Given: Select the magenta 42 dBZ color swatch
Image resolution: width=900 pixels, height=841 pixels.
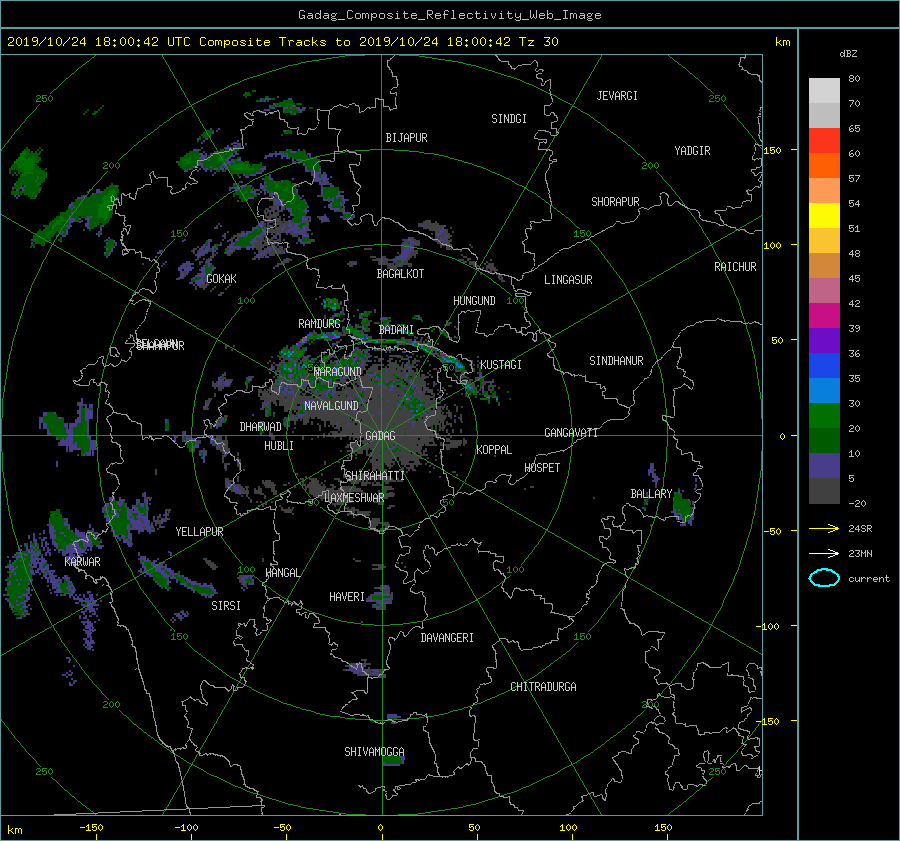Looking at the screenshot, I should pos(824,315).
